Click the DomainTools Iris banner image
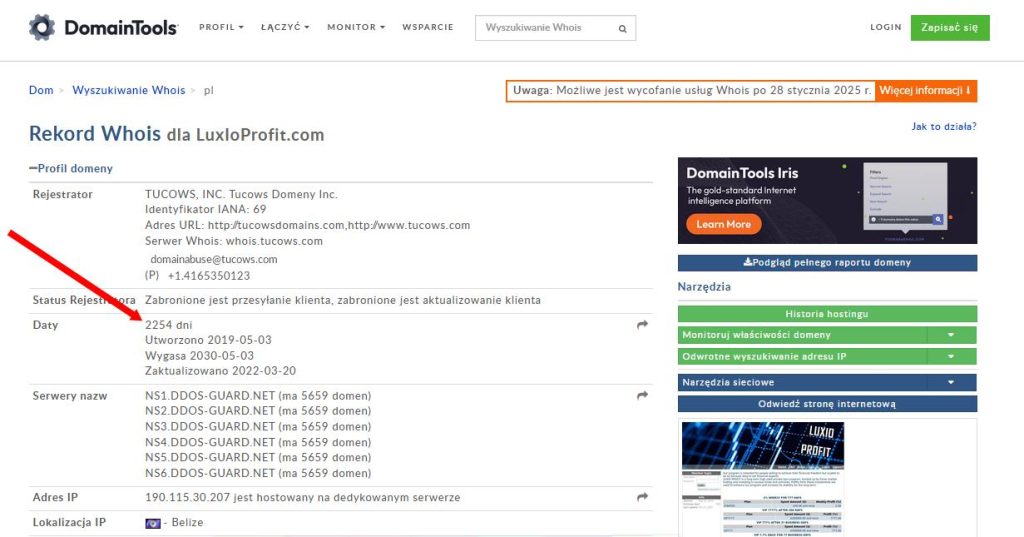Image resolution: width=1024 pixels, height=537 pixels. 827,201
